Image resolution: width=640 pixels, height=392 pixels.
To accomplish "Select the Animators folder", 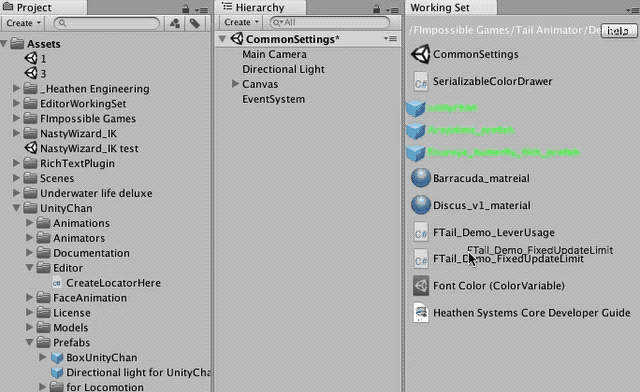I will coord(79,238).
